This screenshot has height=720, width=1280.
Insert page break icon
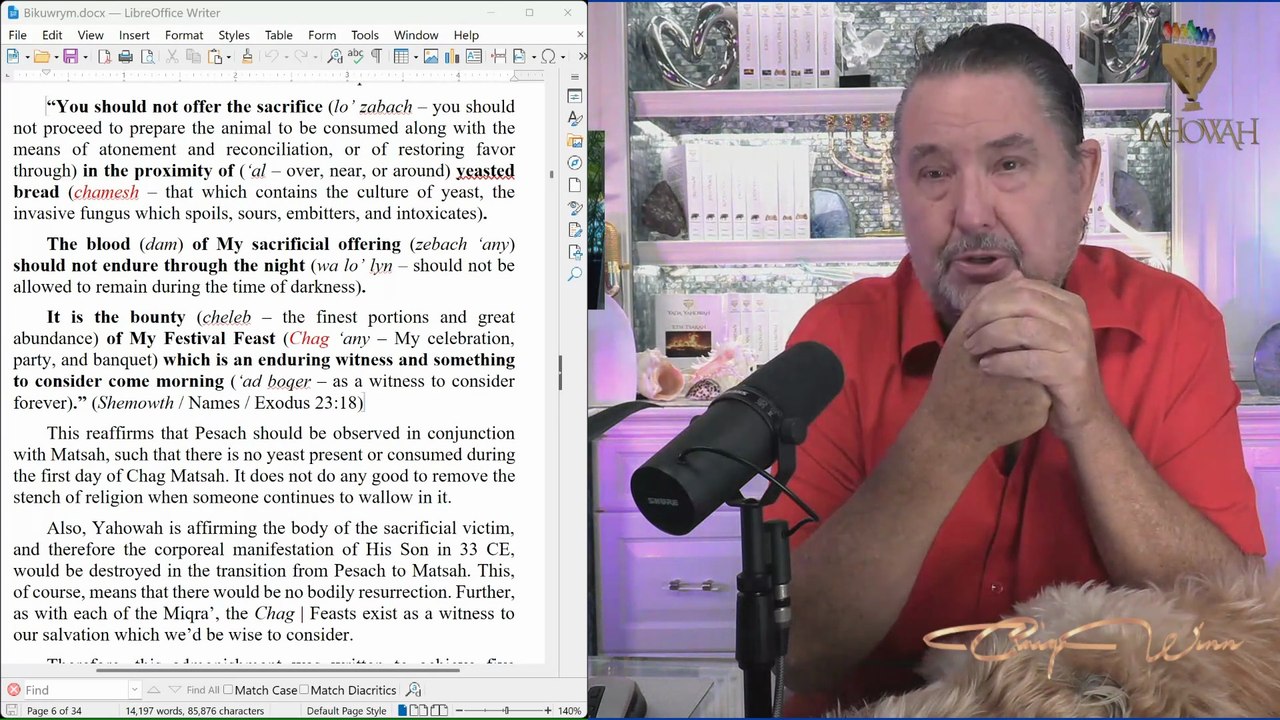[x=497, y=56]
